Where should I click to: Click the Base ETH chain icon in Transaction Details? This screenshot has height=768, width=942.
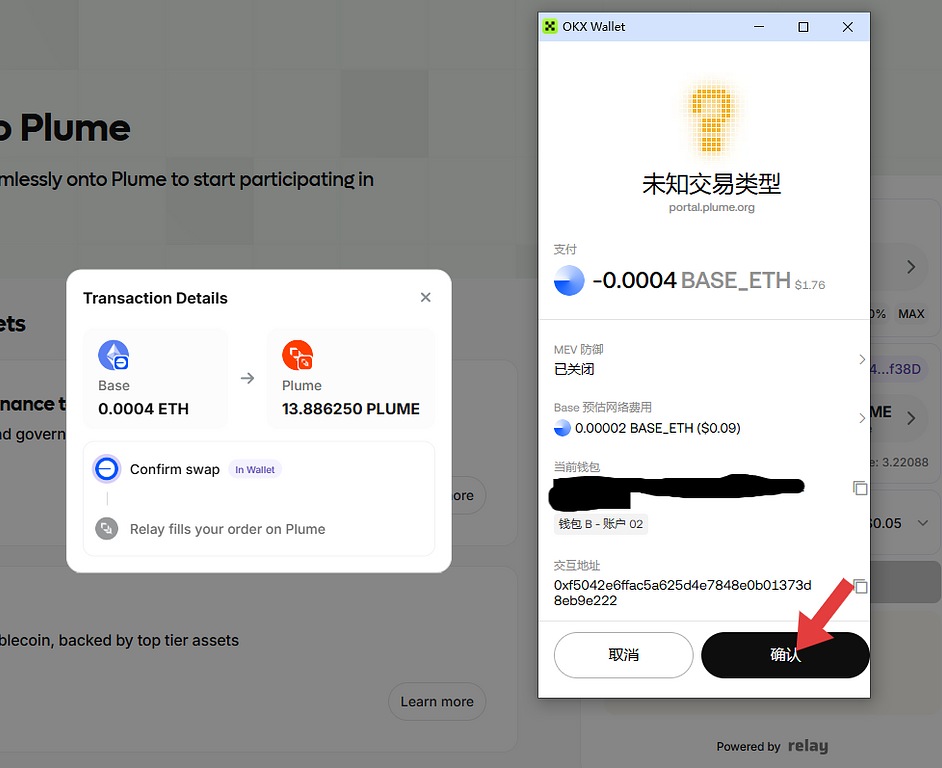(x=113, y=355)
